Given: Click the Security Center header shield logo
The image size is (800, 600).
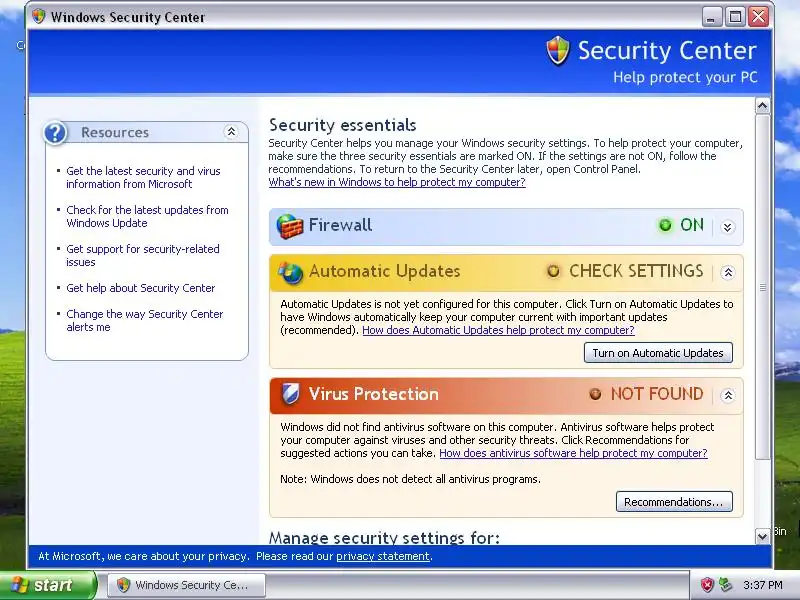Looking at the screenshot, I should pyautogui.click(x=558, y=51).
